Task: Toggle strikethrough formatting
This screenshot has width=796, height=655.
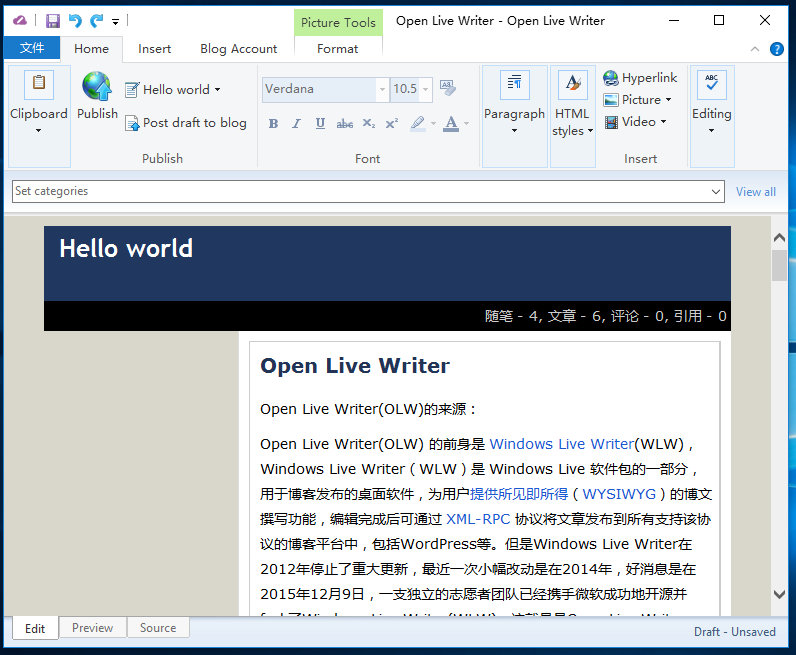Action: coord(345,123)
